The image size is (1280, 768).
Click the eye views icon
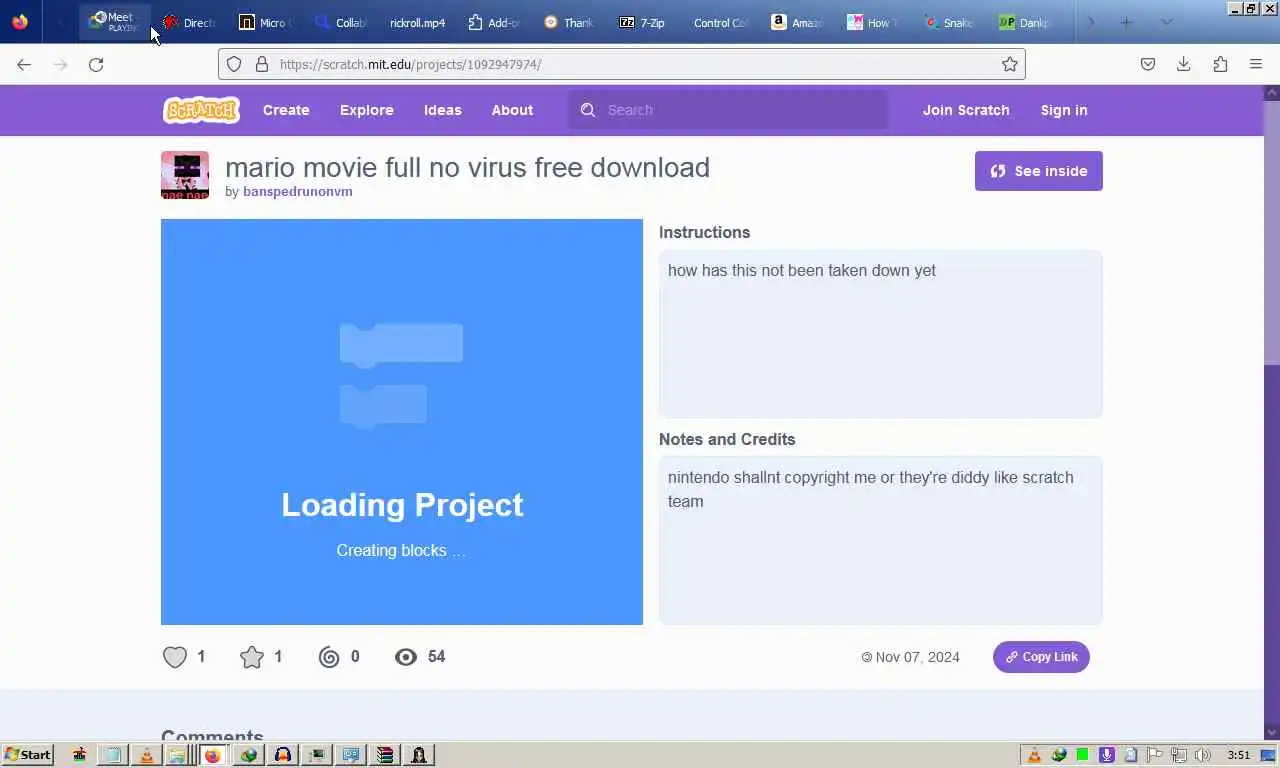click(406, 657)
